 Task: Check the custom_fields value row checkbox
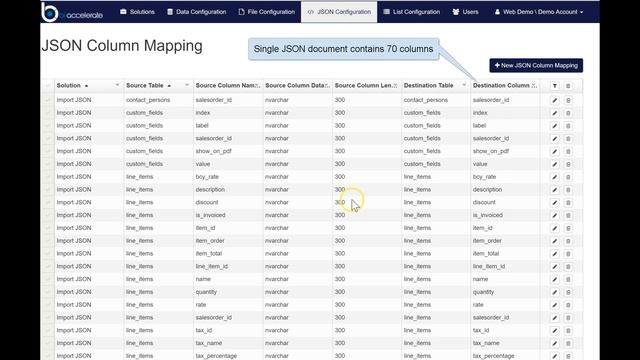point(48,164)
